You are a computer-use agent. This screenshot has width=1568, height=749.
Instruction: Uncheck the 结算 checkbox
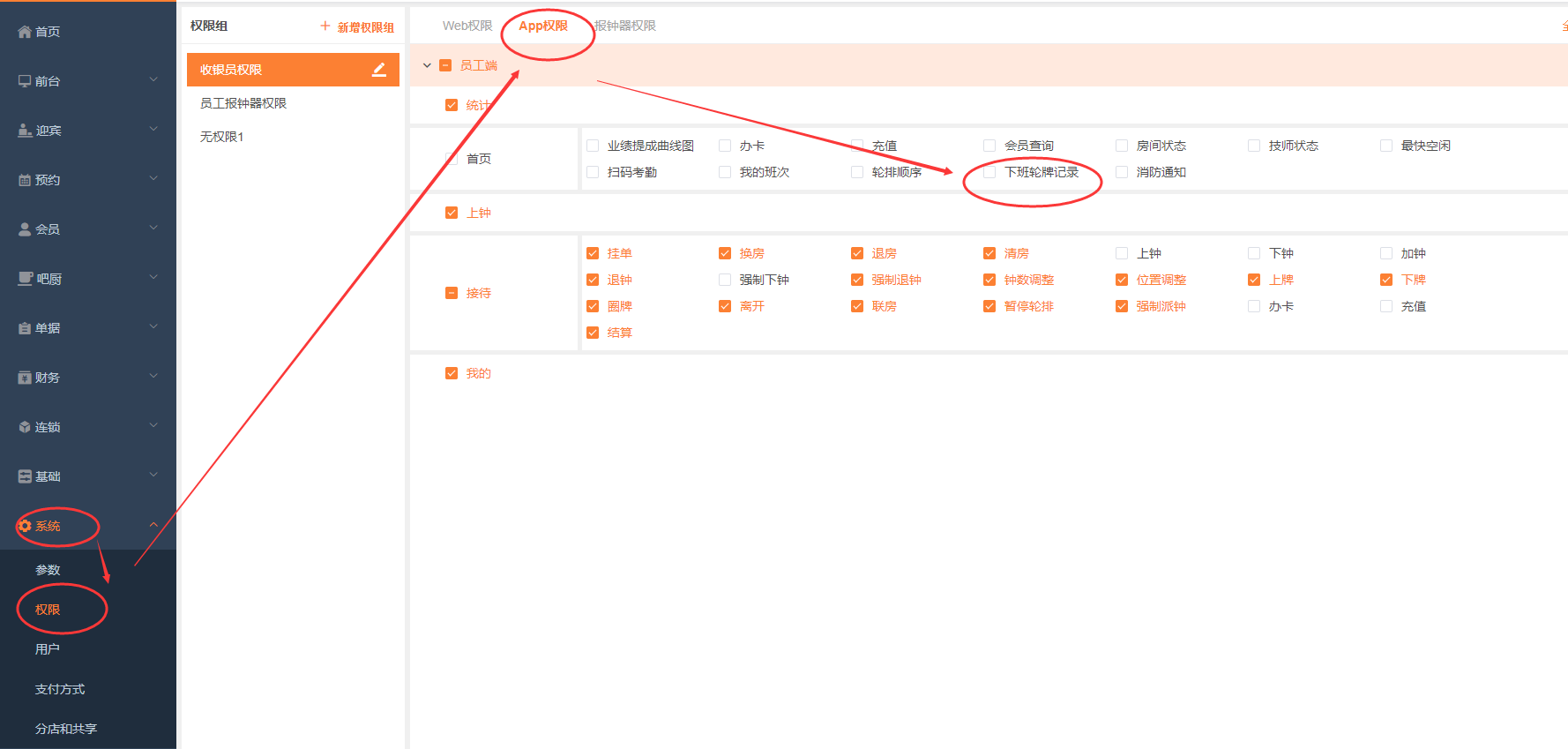tap(593, 333)
